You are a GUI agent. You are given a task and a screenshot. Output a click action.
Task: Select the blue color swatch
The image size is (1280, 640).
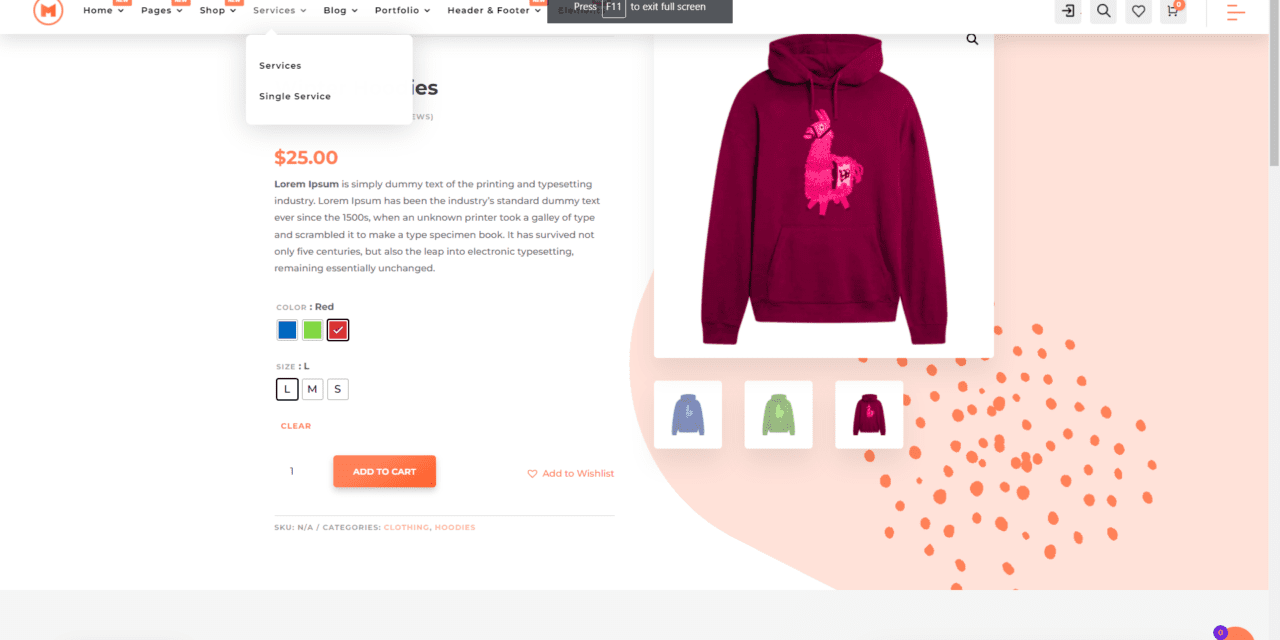coord(287,330)
